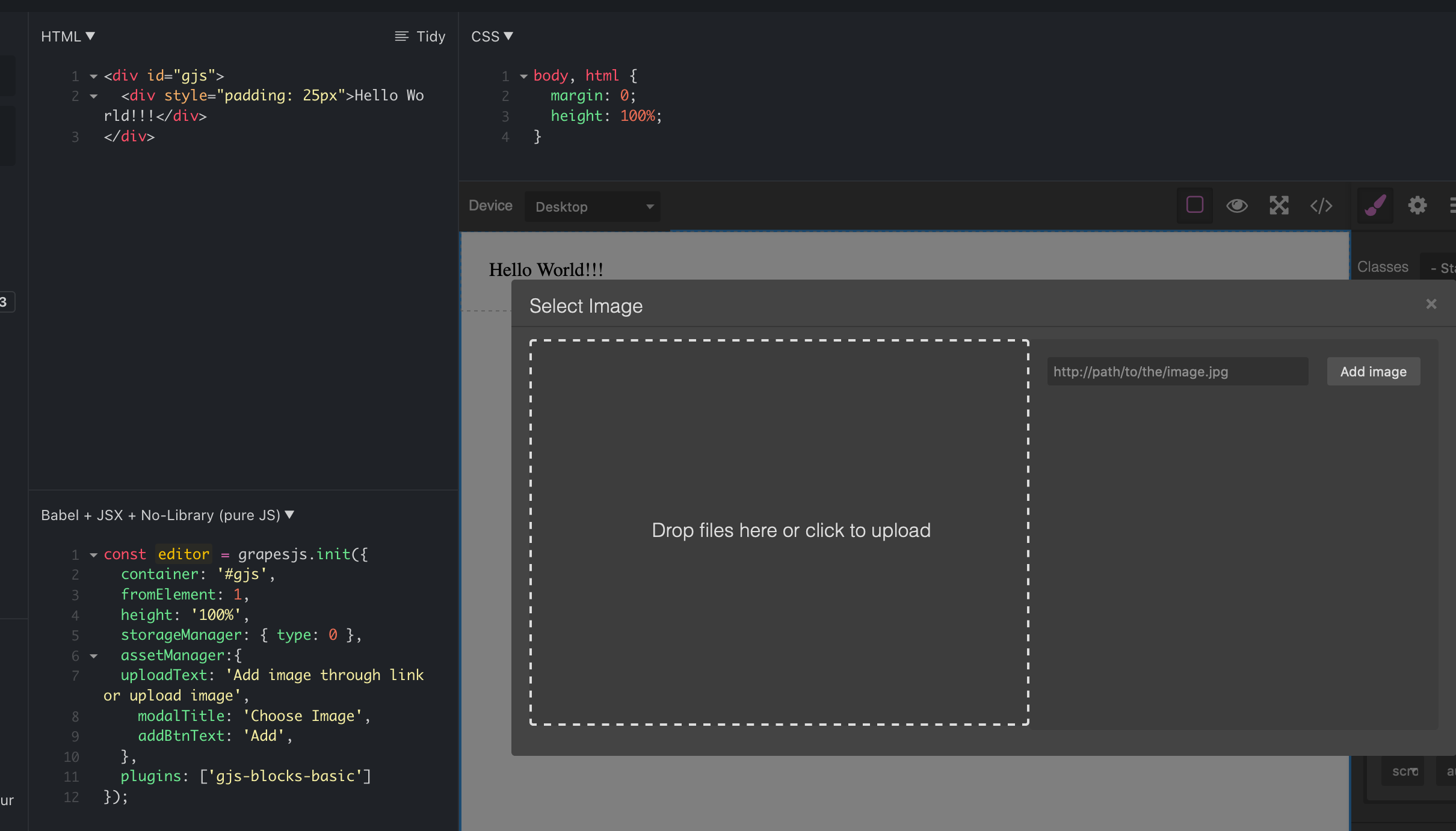The image size is (1456, 831).
Task: Open the Device dropdown showing Desktop
Action: pos(592,206)
